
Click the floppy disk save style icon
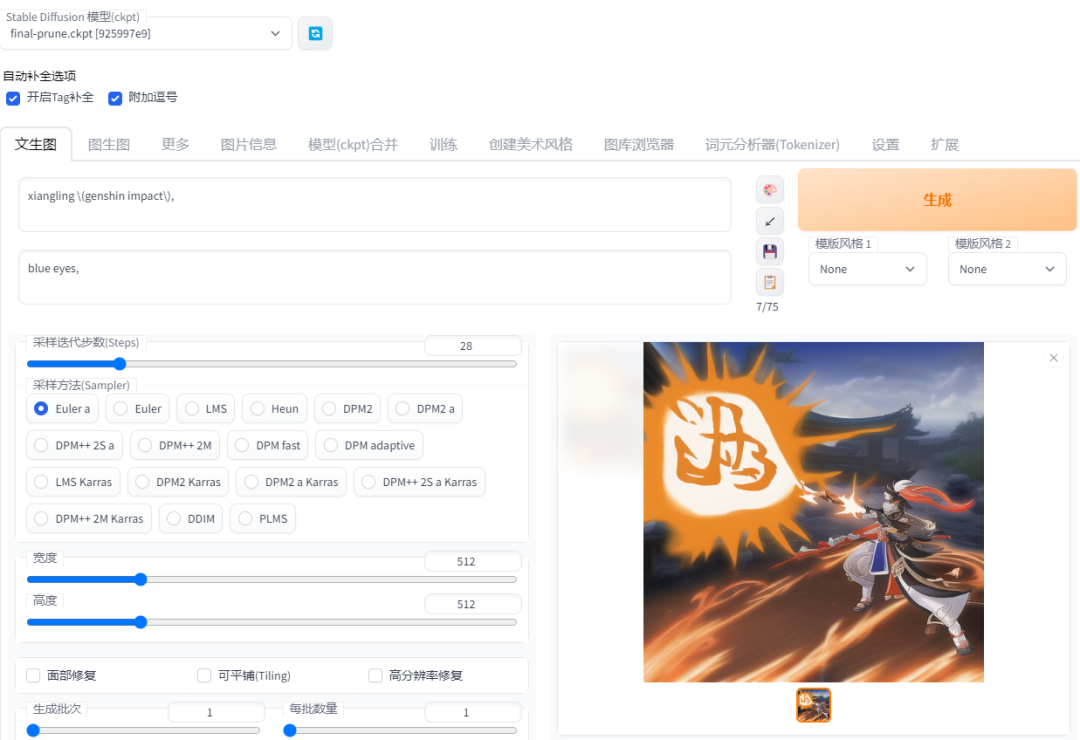(770, 252)
